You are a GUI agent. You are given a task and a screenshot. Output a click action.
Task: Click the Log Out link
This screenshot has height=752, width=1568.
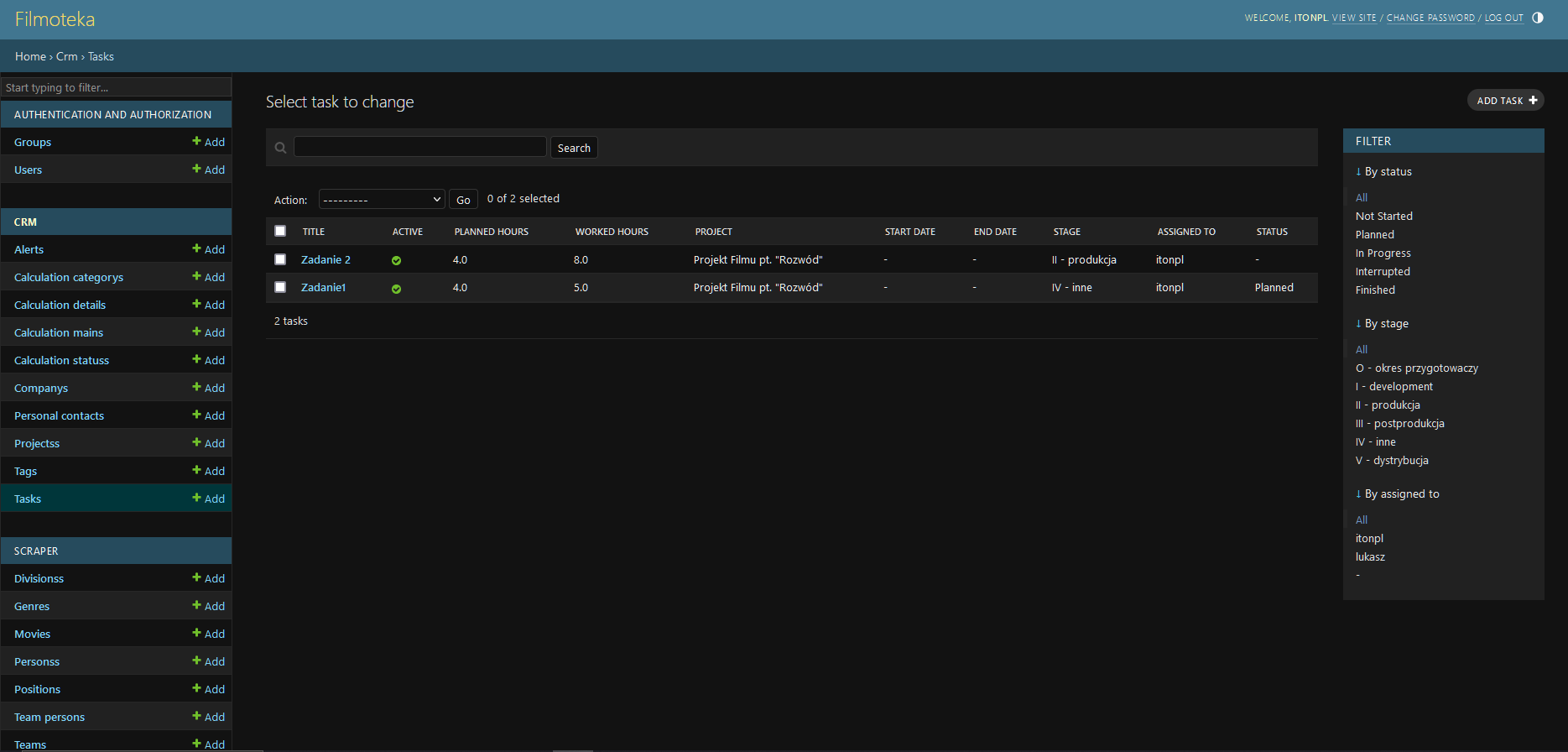point(1503,18)
